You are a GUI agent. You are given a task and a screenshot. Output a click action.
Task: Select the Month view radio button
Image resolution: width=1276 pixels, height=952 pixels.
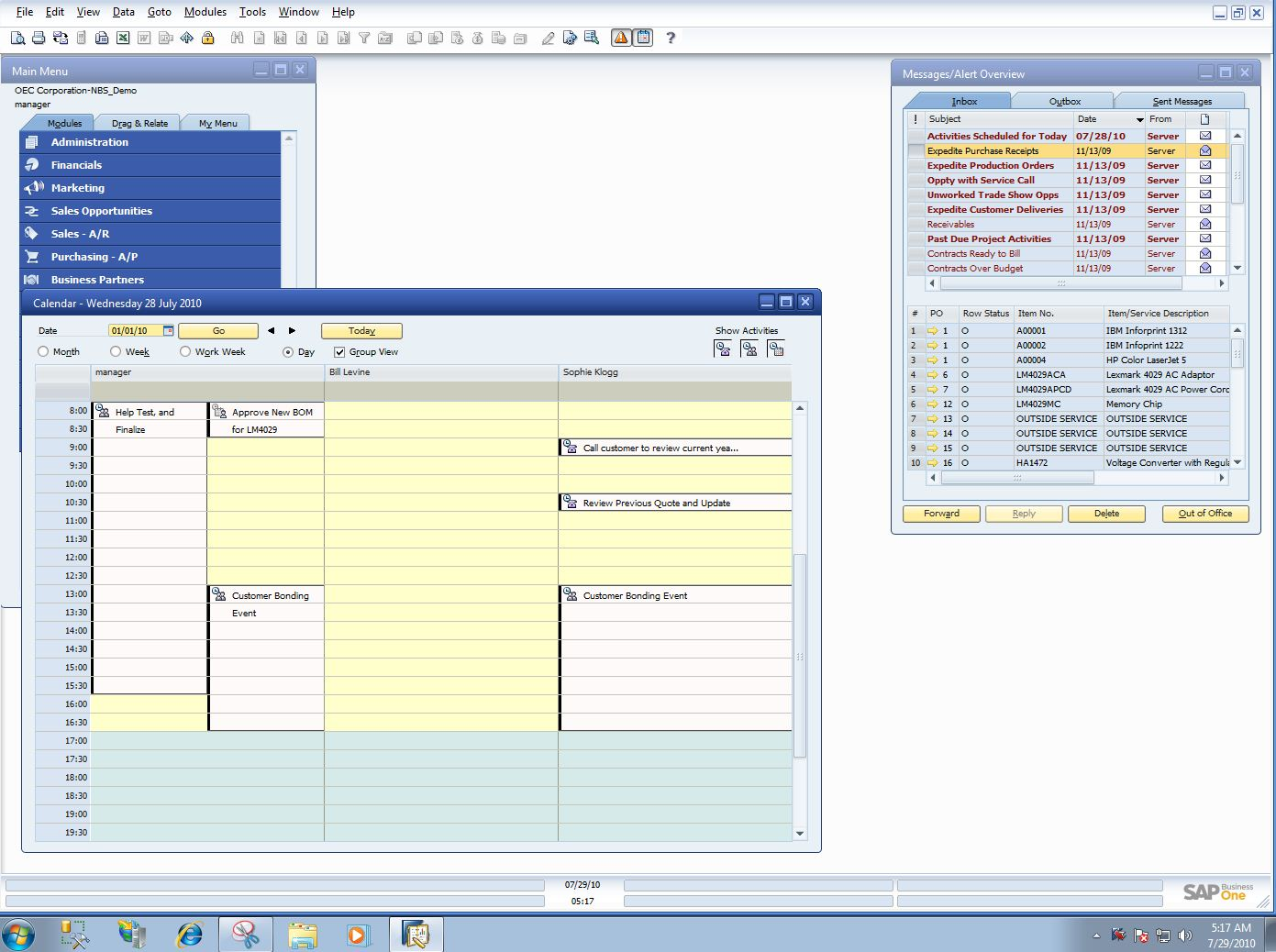pyautogui.click(x=43, y=351)
